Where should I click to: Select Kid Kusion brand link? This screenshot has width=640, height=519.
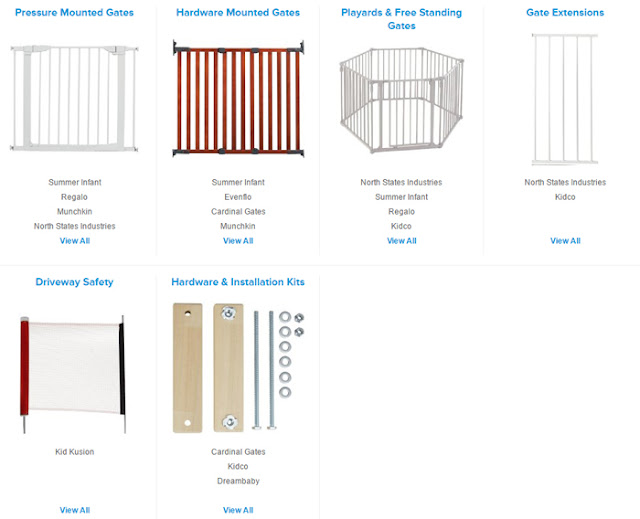coord(75,452)
